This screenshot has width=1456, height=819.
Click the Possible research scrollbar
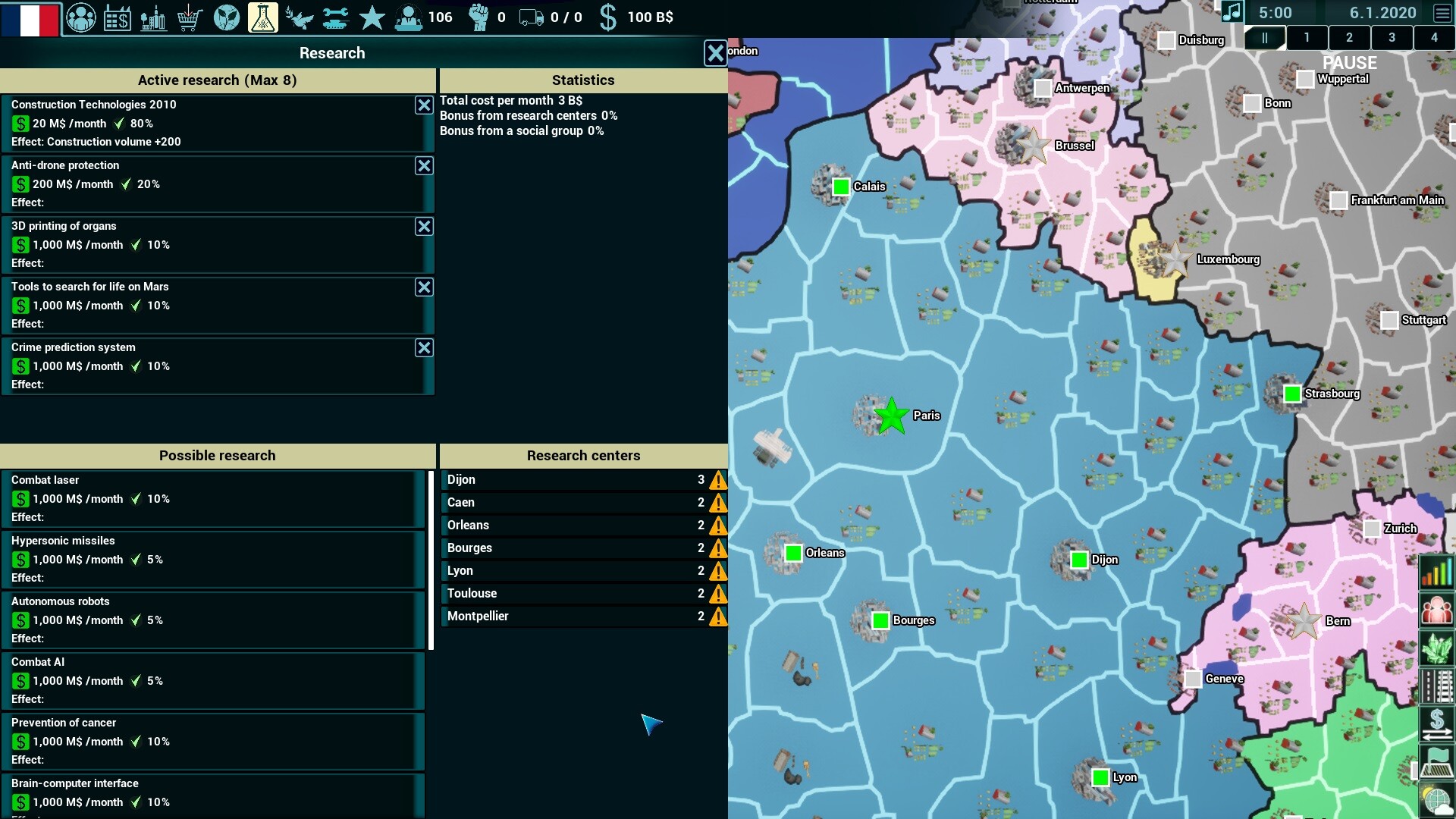point(431,560)
